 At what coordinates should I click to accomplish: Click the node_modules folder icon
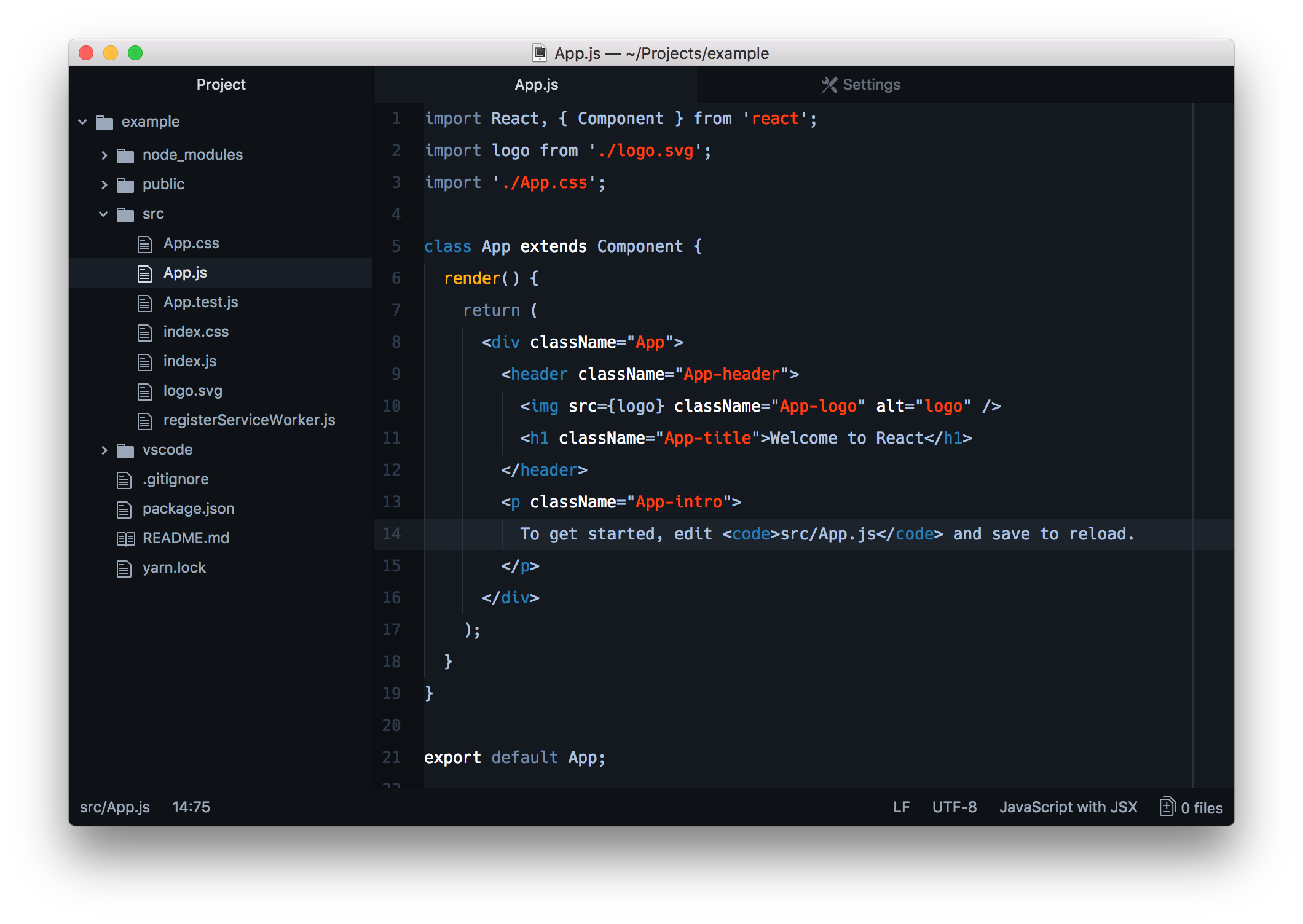[x=125, y=155]
